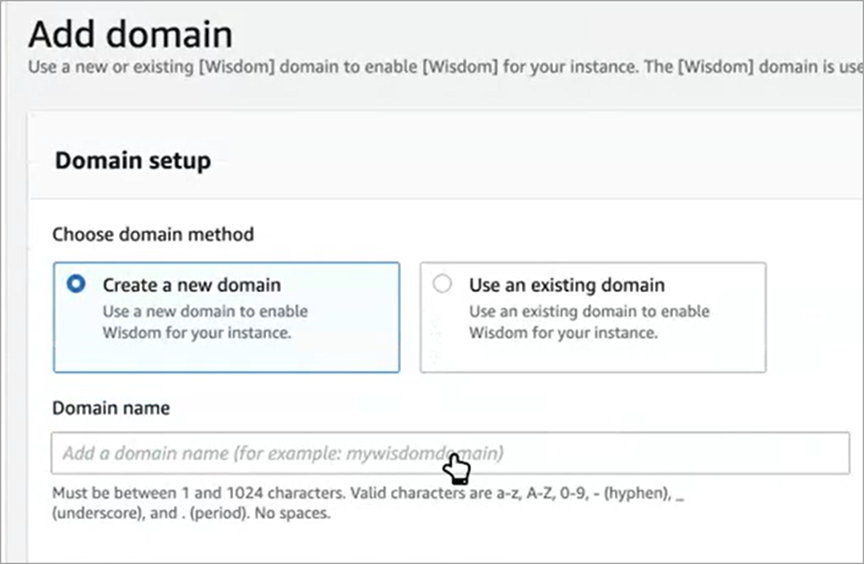Click the 'Create a new domain' option title
864x564 pixels.
point(191,285)
